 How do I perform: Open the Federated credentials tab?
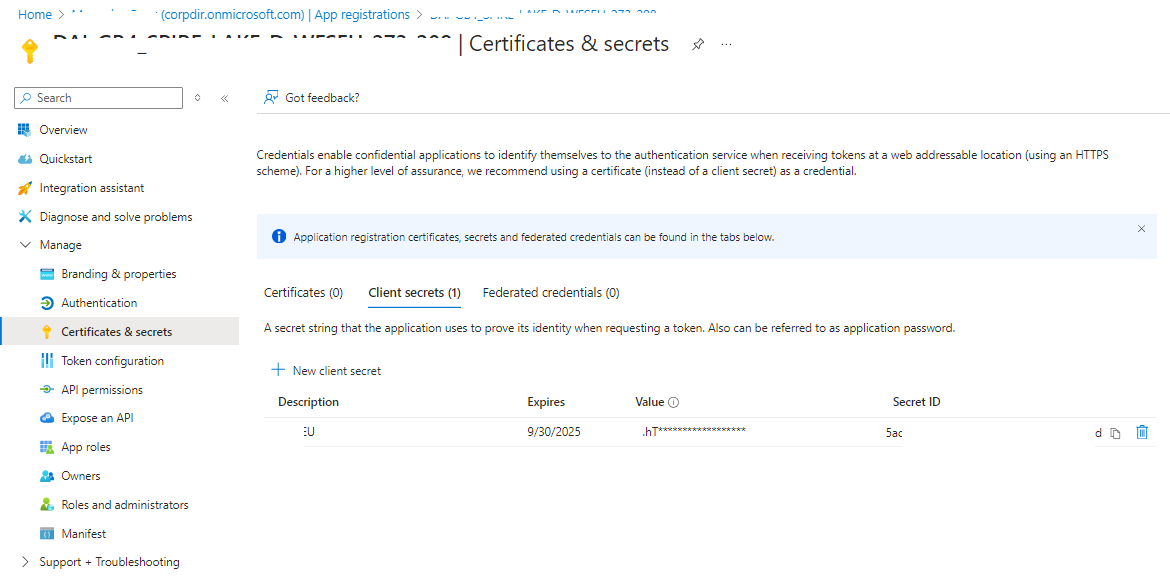coord(550,292)
